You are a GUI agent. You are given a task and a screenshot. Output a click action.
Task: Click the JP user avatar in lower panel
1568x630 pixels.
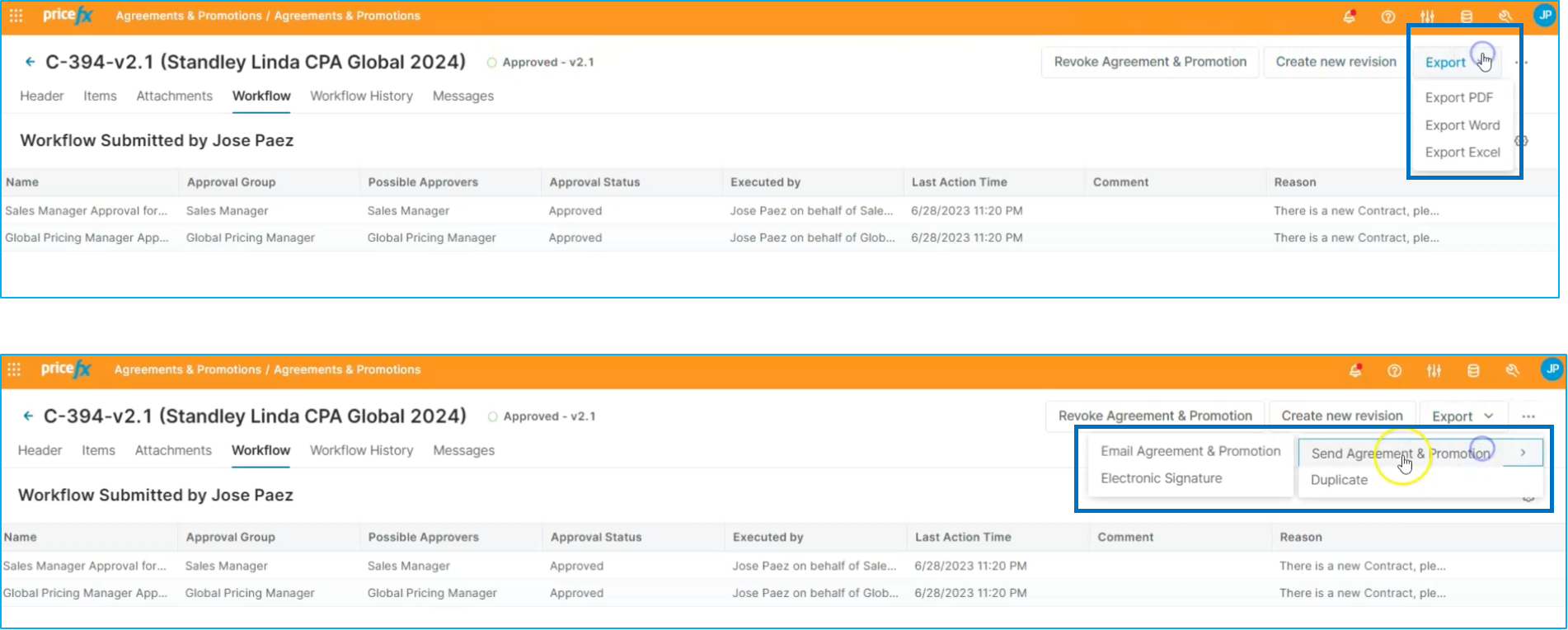[1552, 369]
